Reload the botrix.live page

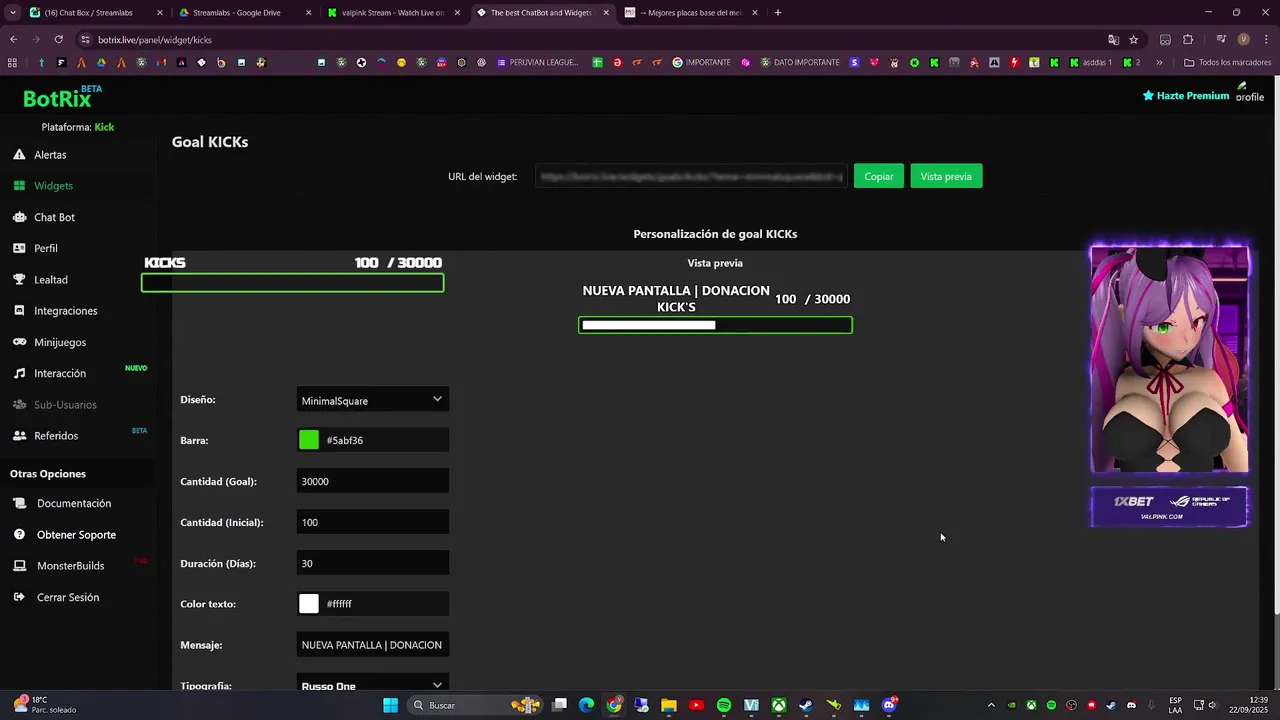tap(59, 40)
